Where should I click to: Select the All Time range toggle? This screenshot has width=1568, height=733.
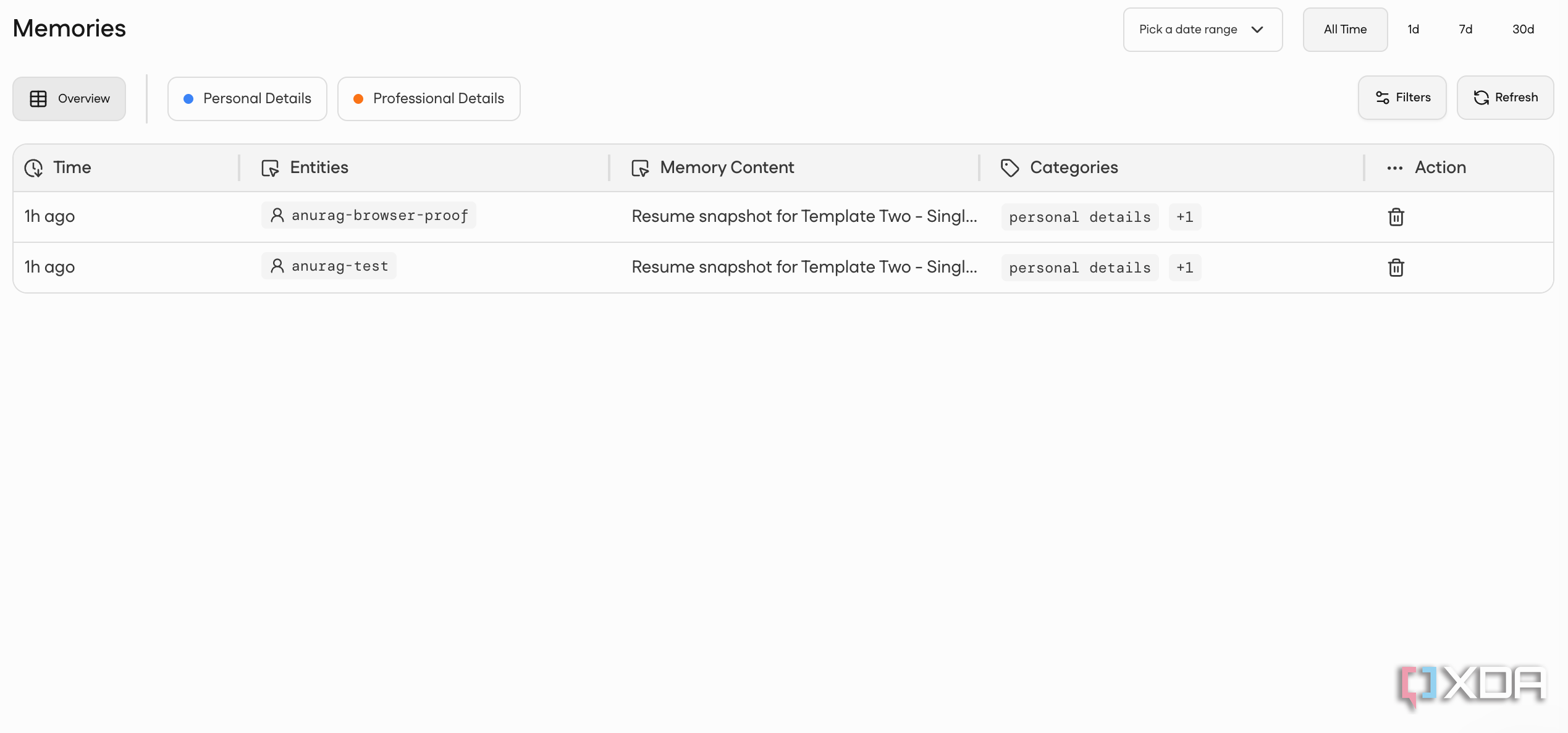coord(1345,30)
